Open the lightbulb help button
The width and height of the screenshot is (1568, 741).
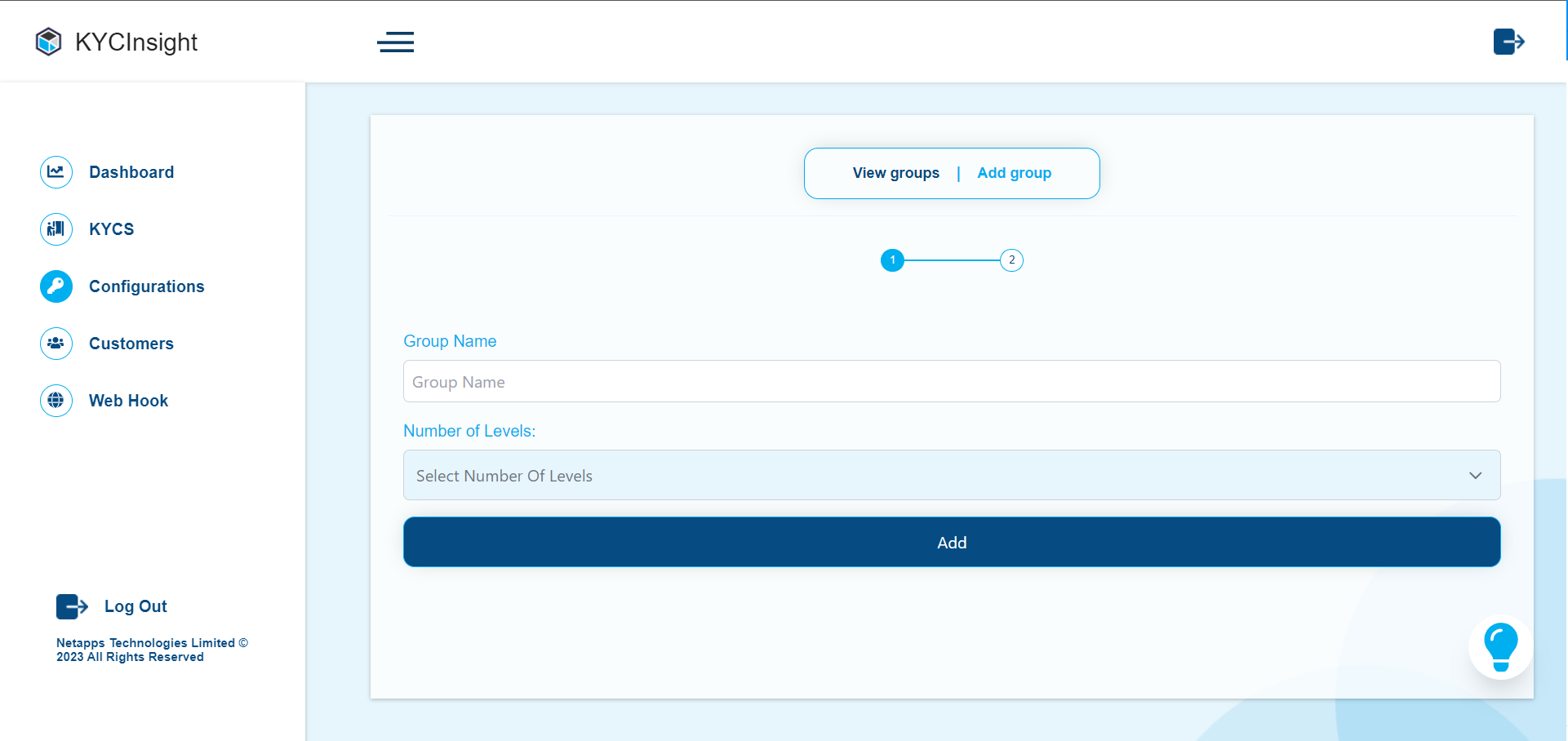click(1500, 647)
